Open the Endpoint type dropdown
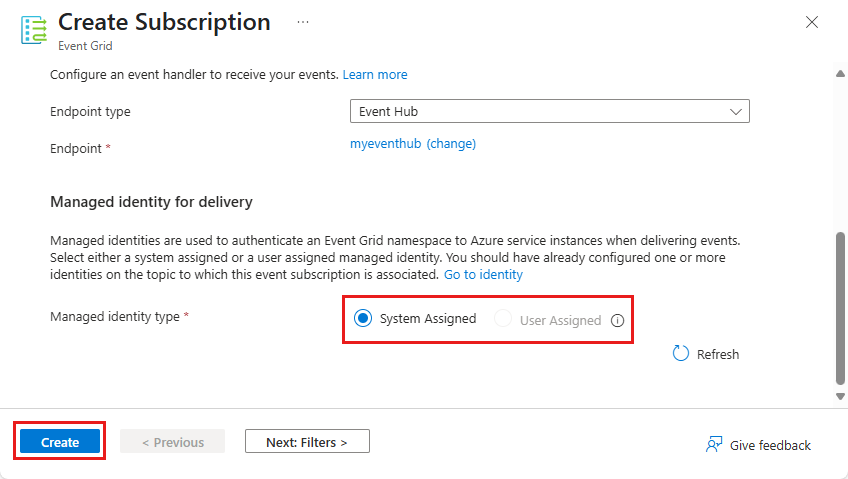 click(549, 112)
